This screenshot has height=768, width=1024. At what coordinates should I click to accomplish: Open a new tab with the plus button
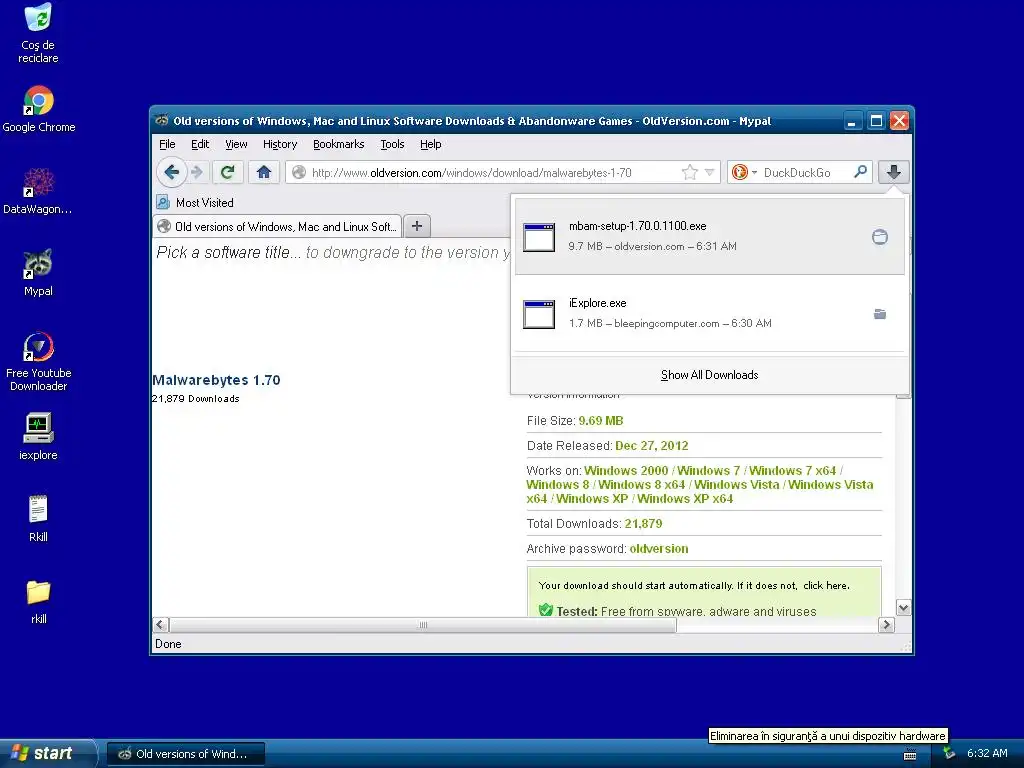[x=417, y=227]
